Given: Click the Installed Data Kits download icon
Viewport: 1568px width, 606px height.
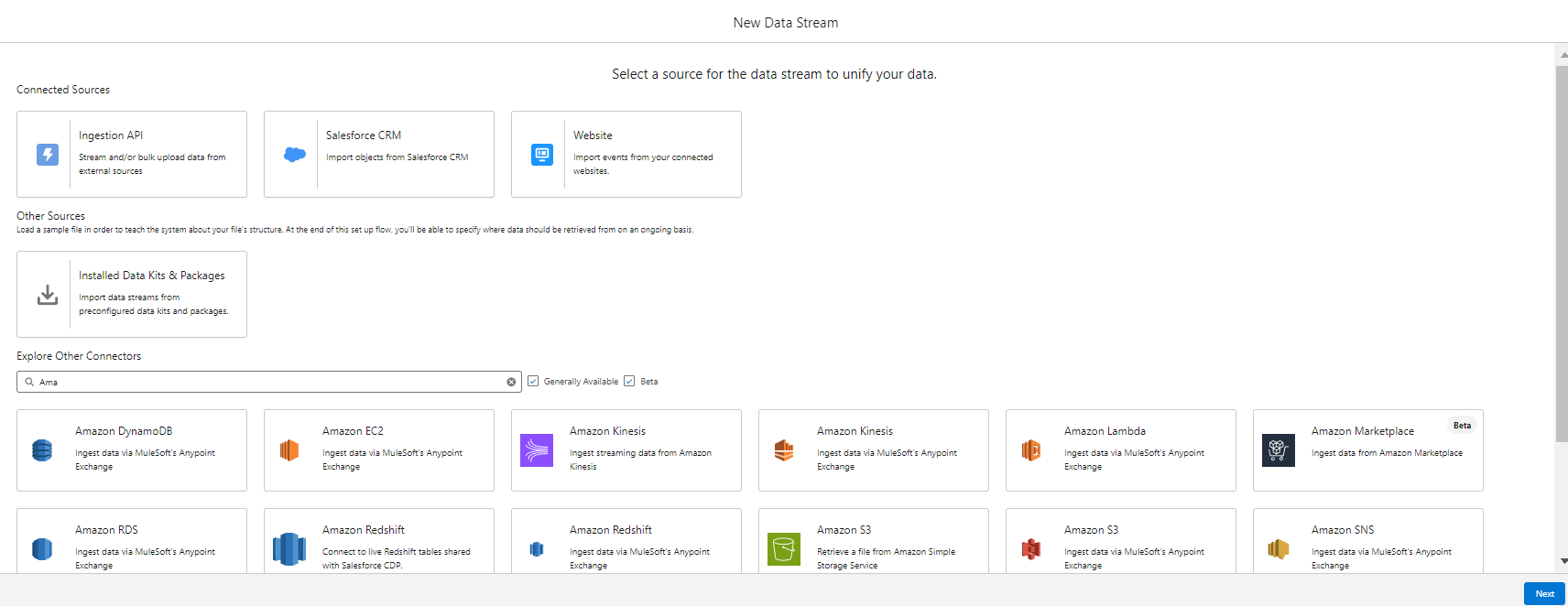Looking at the screenshot, I should tap(48, 295).
